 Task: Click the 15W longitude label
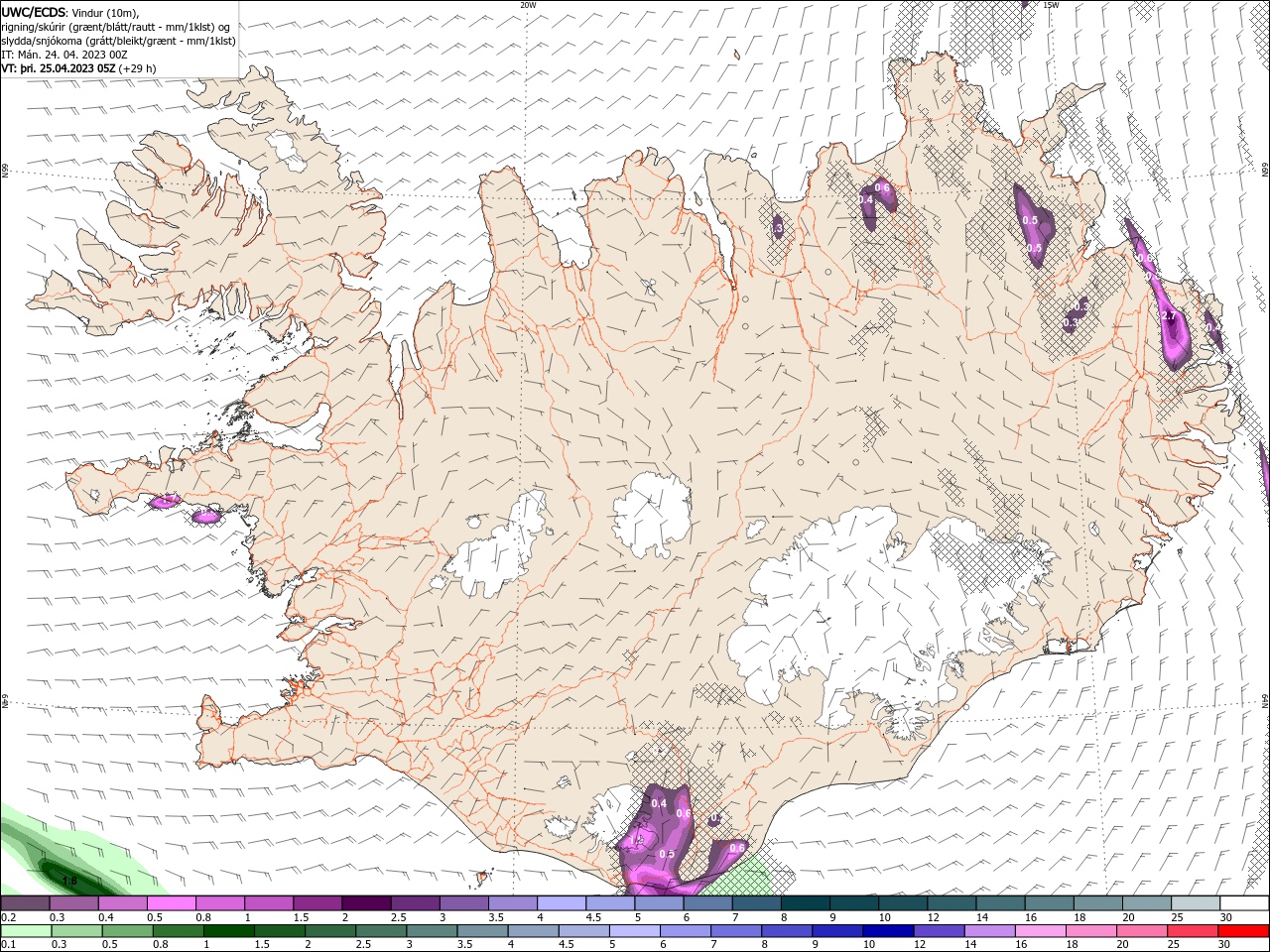coord(1050,5)
